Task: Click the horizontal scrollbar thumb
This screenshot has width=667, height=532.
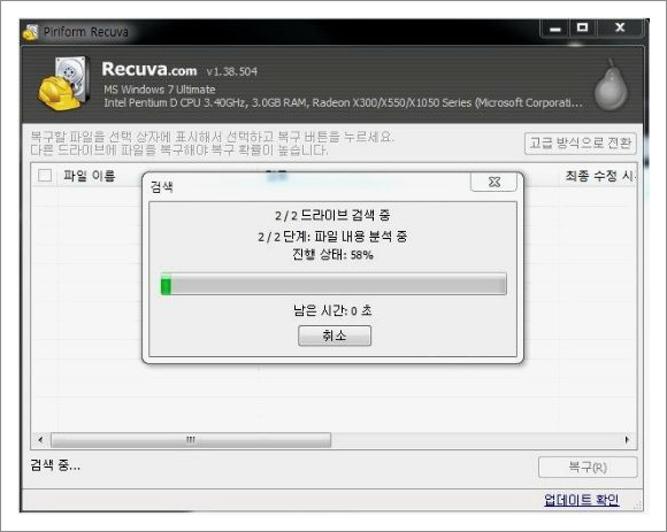Action: tap(191, 440)
